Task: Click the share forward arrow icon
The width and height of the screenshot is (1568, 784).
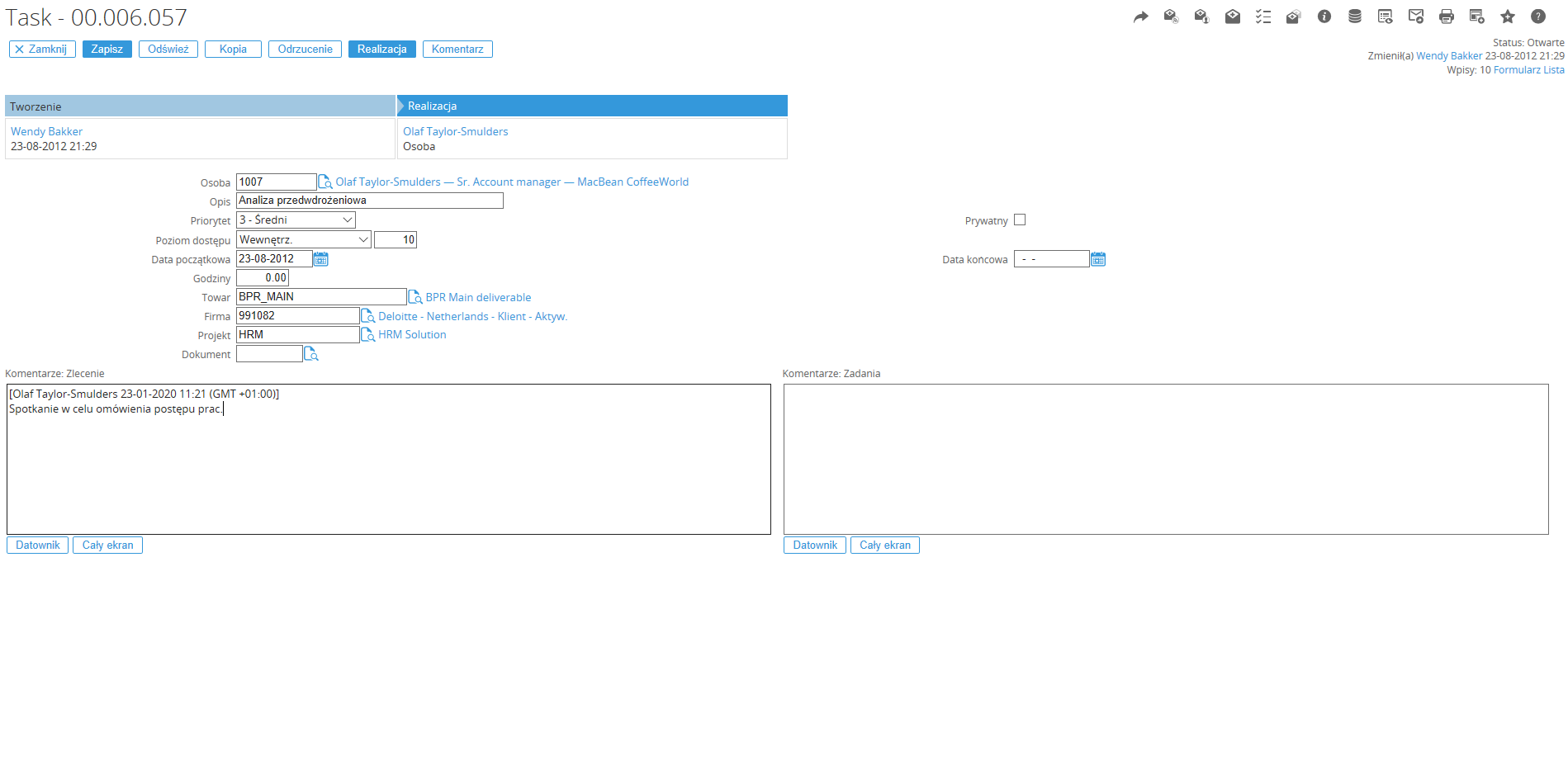Action: pos(1140,17)
